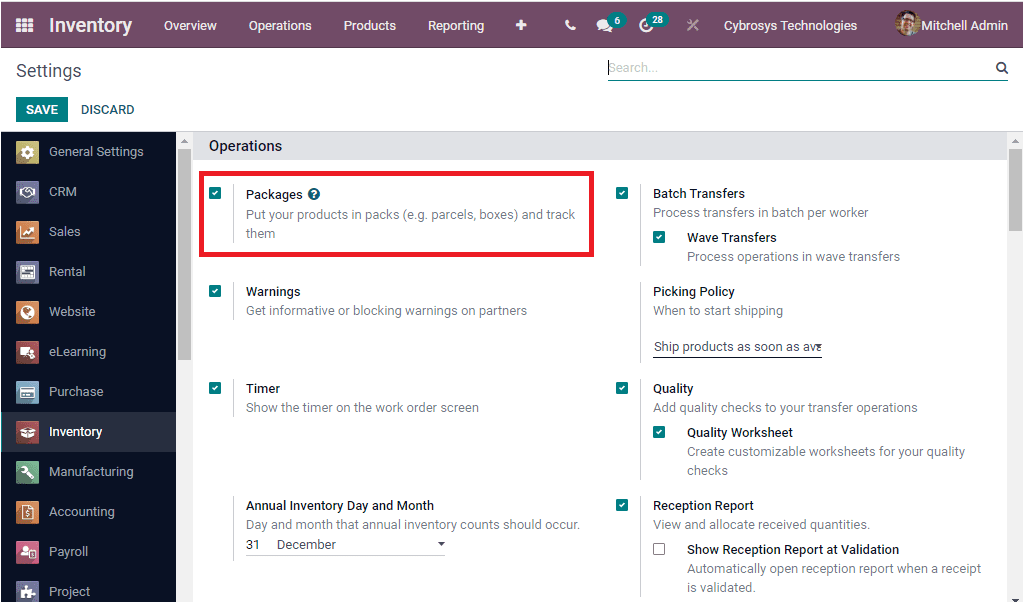Open the annual inventory month dropdown
Viewport: 1024px width, 603px height.
tap(440, 544)
